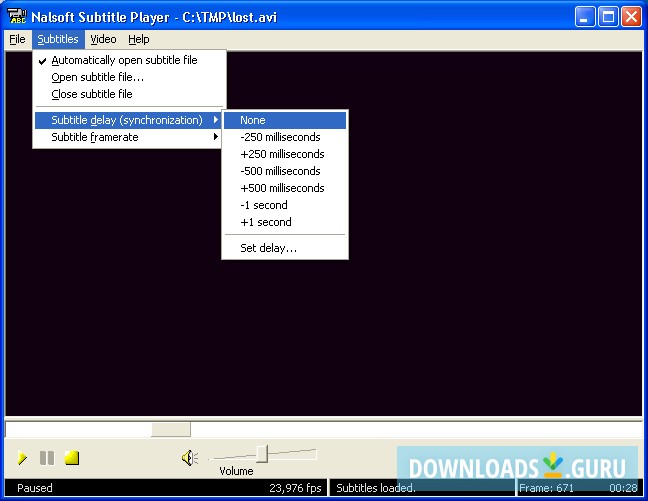Expand Subtitle framerate submenu
This screenshot has height=501, width=648.
pyautogui.click(x=128, y=137)
